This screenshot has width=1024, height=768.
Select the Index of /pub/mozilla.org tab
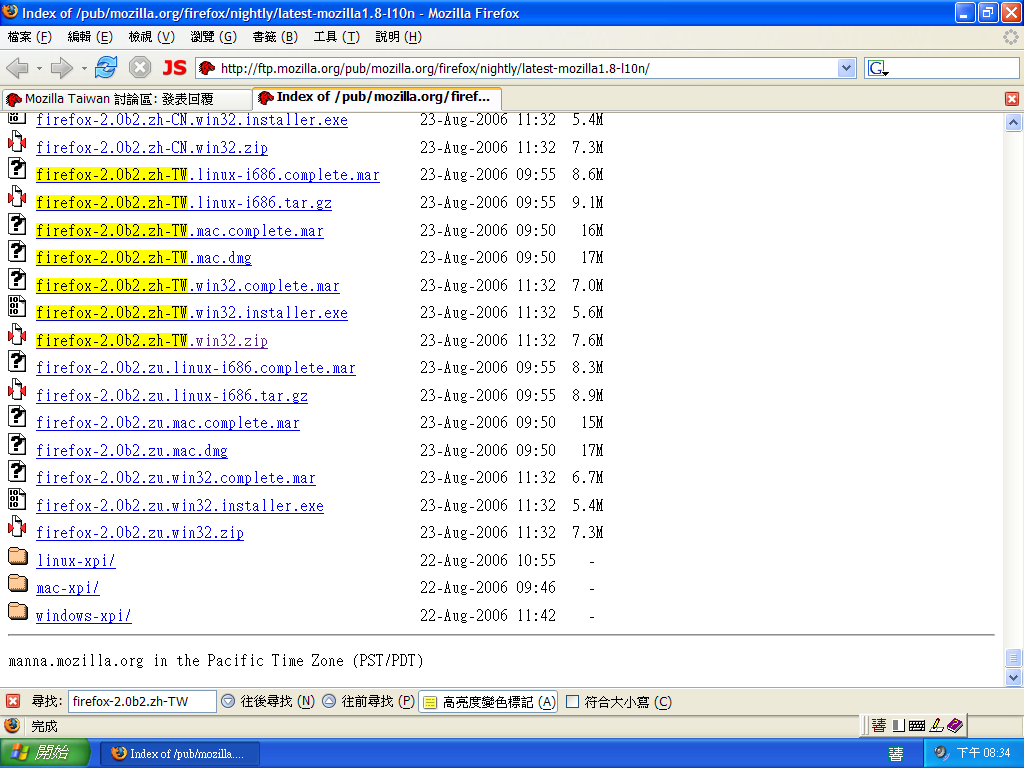(377, 97)
